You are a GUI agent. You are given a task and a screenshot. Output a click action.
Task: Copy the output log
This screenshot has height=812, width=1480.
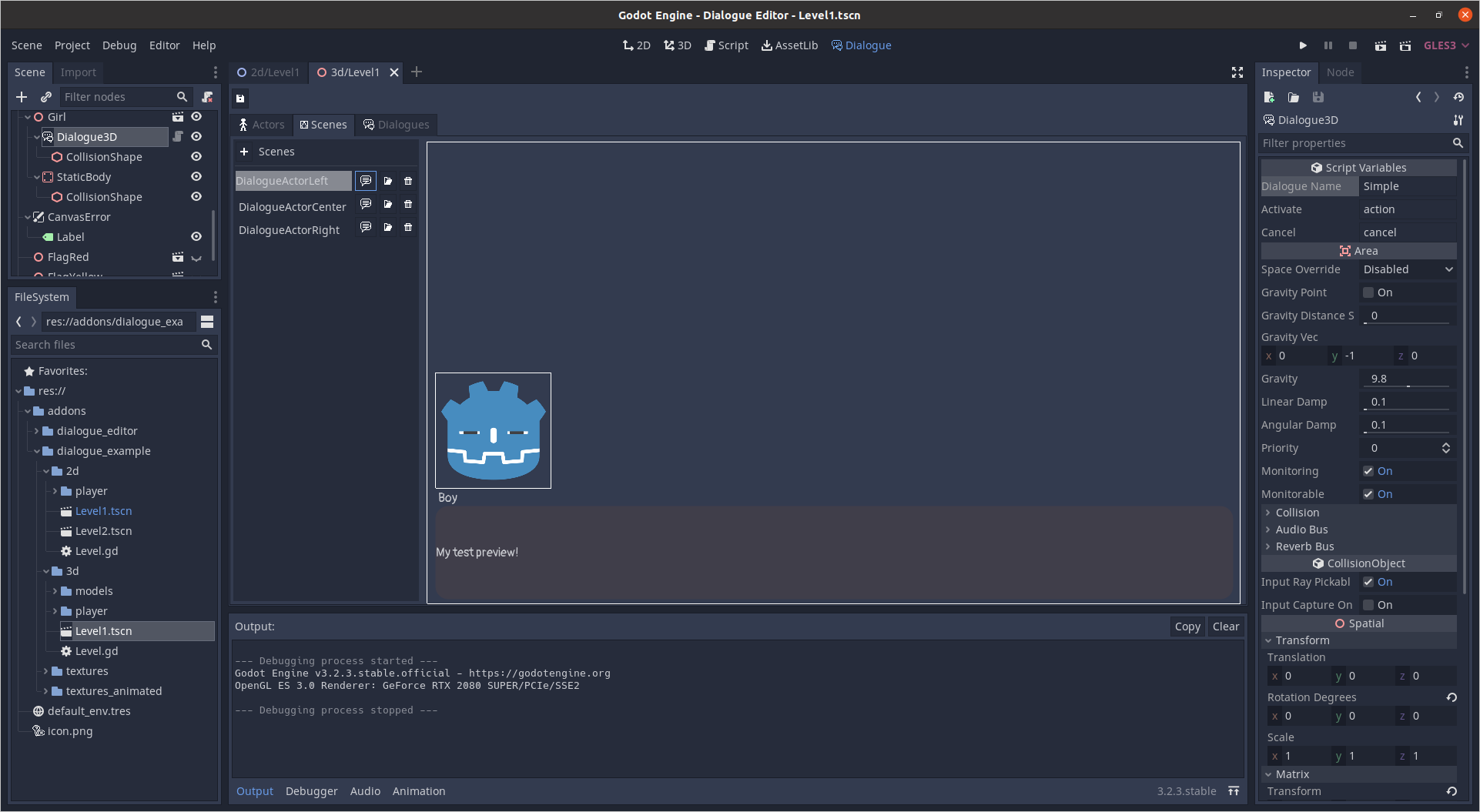point(1187,627)
